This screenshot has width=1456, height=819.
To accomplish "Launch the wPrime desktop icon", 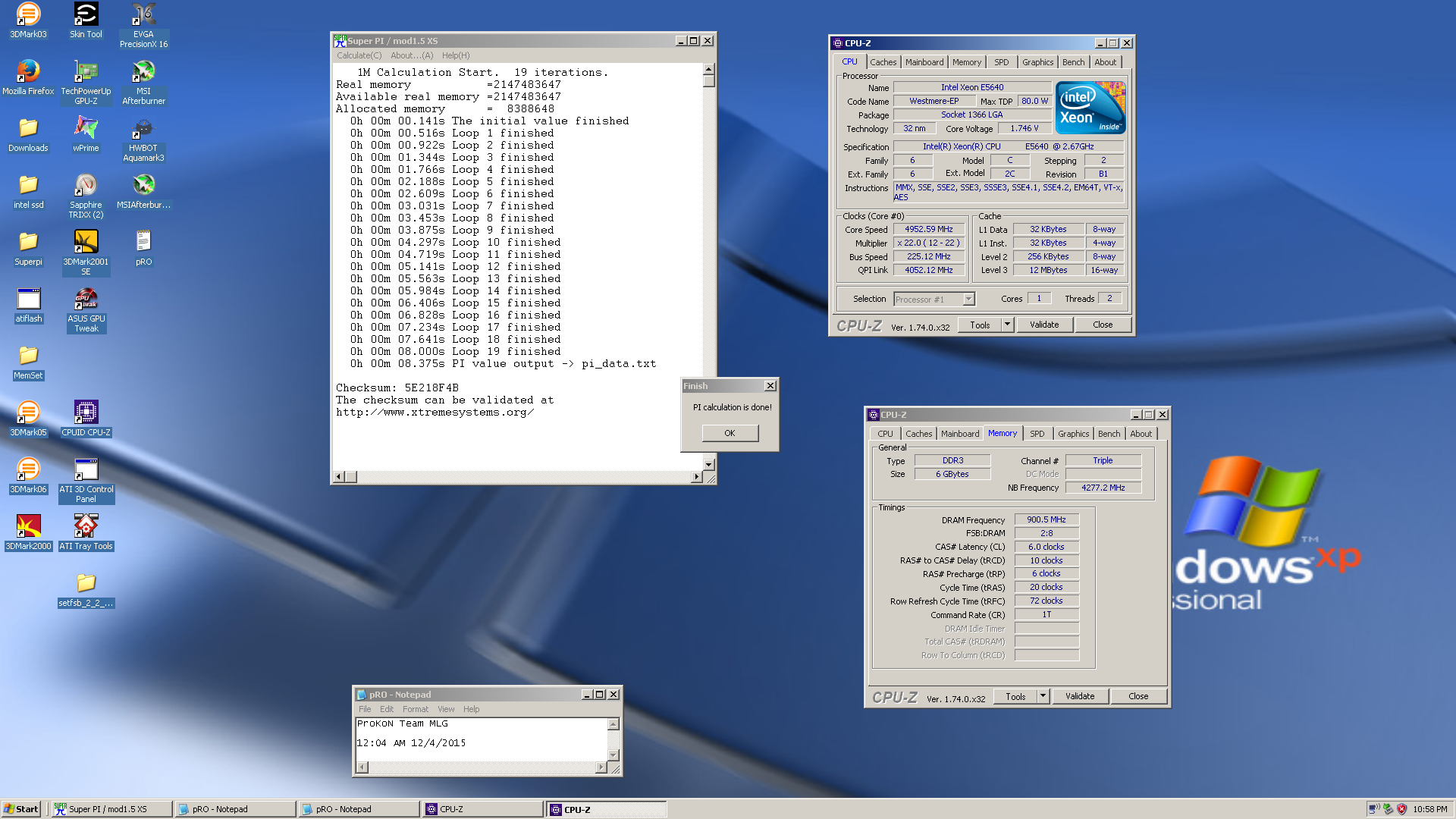I will (x=86, y=134).
